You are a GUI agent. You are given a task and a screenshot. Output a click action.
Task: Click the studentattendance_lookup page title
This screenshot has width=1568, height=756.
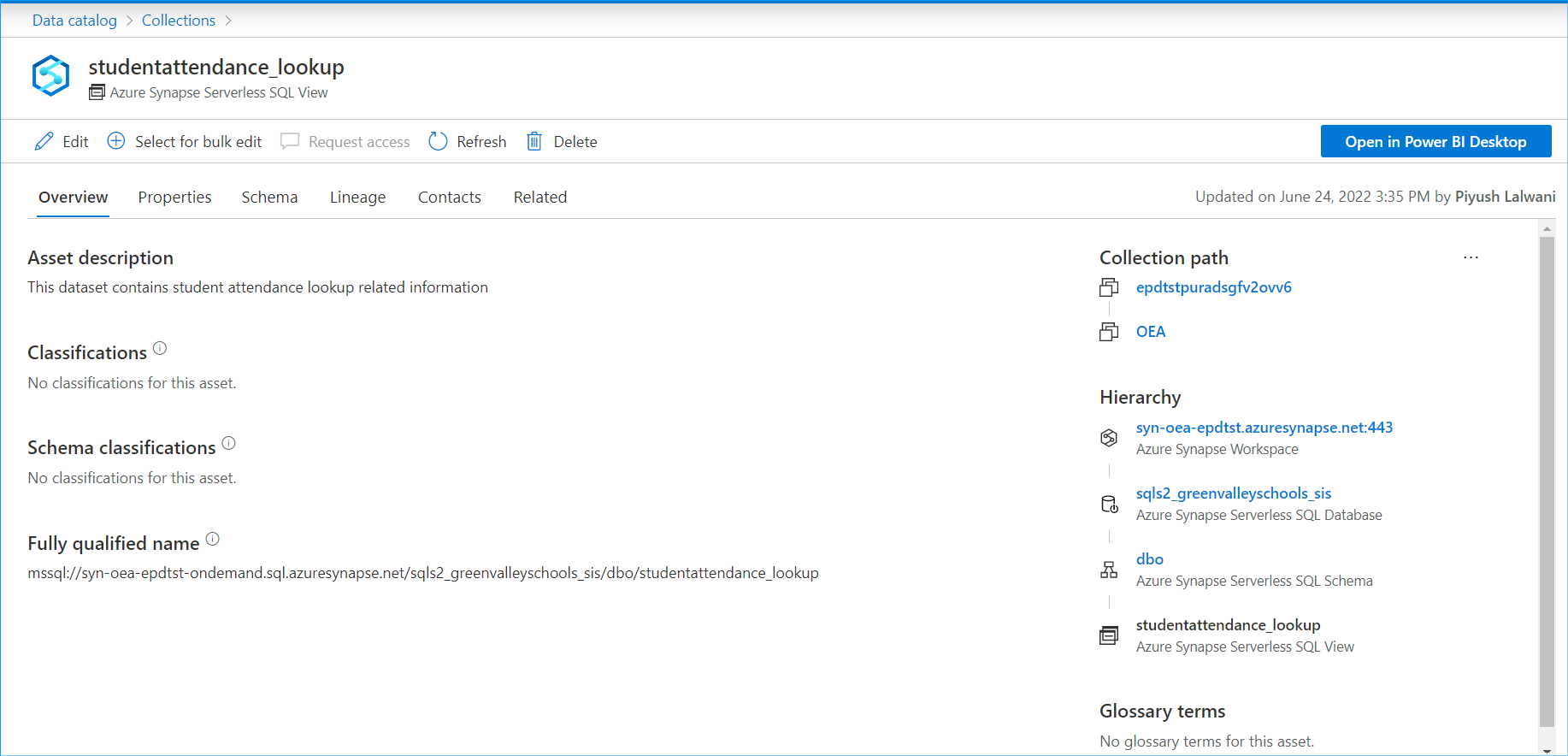coord(216,67)
